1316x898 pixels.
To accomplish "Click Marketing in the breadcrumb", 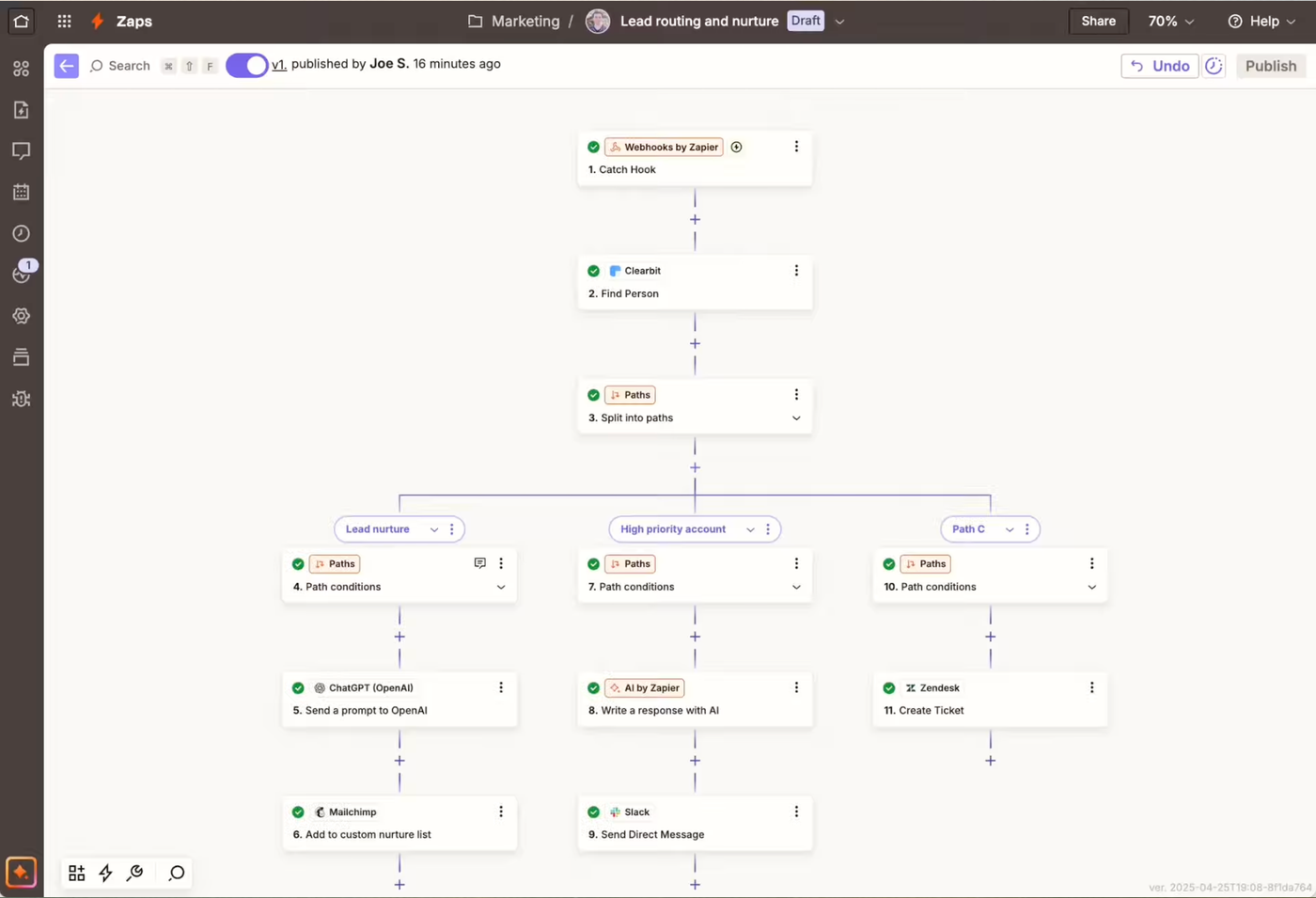I will (525, 21).
